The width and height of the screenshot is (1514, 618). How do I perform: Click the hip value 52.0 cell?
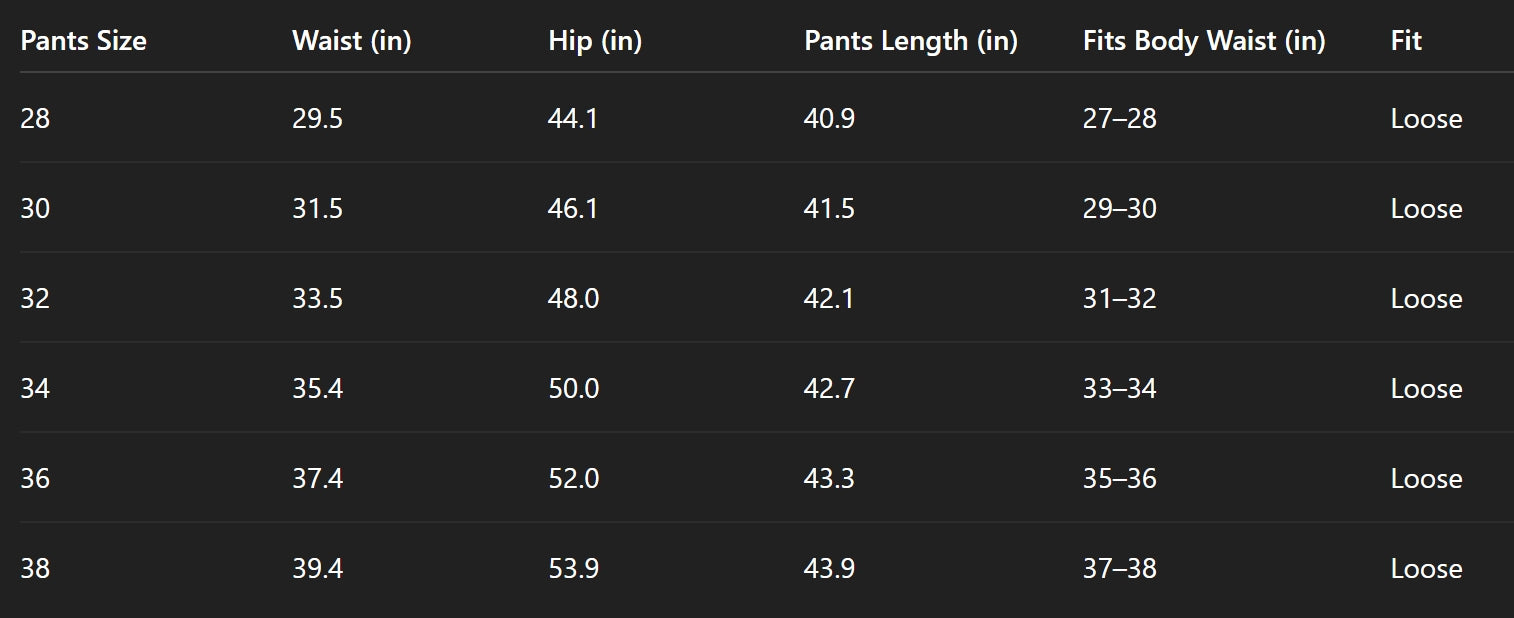point(574,479)
